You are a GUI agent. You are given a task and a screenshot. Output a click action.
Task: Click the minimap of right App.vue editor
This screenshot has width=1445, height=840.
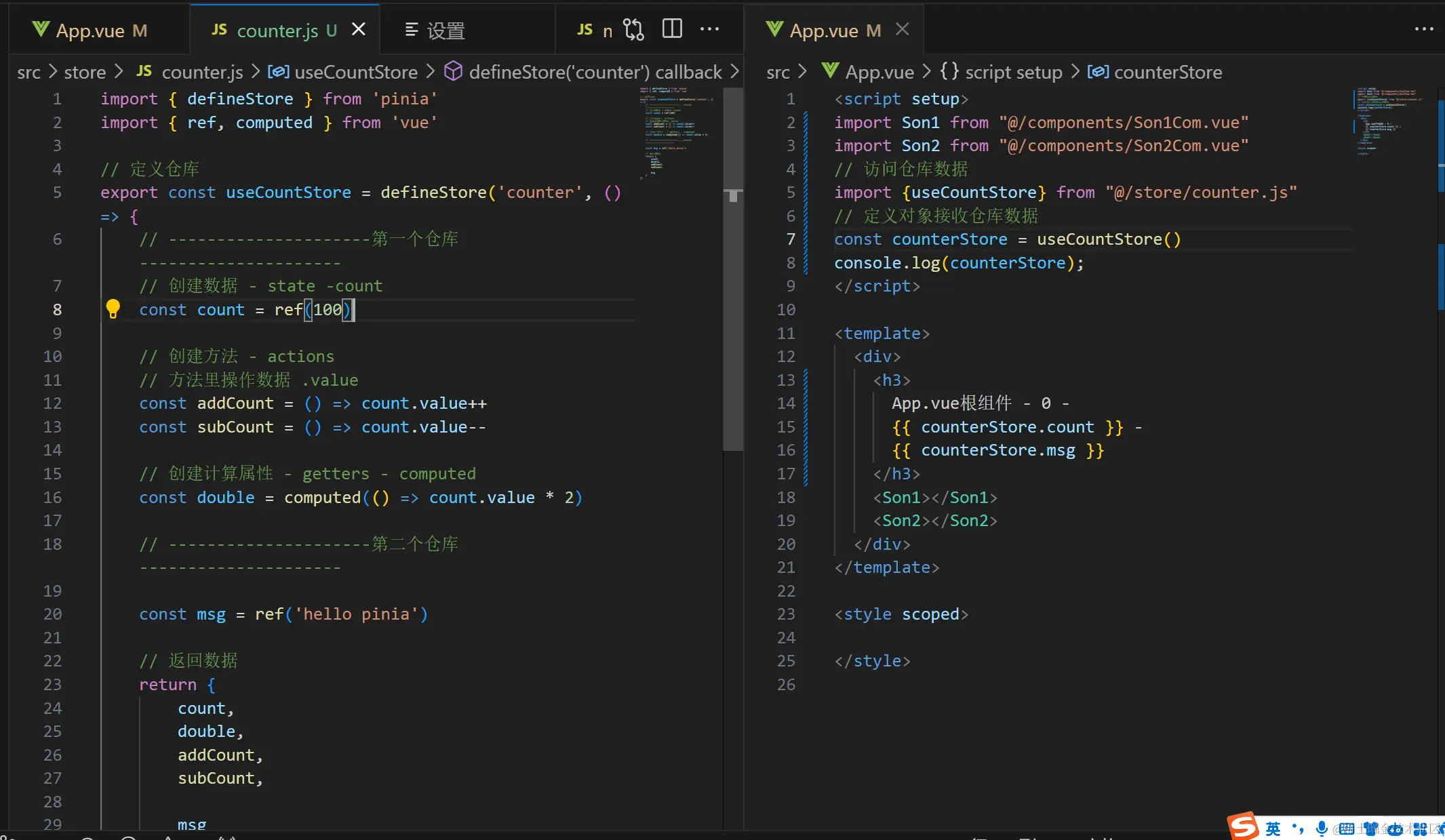1391,121
